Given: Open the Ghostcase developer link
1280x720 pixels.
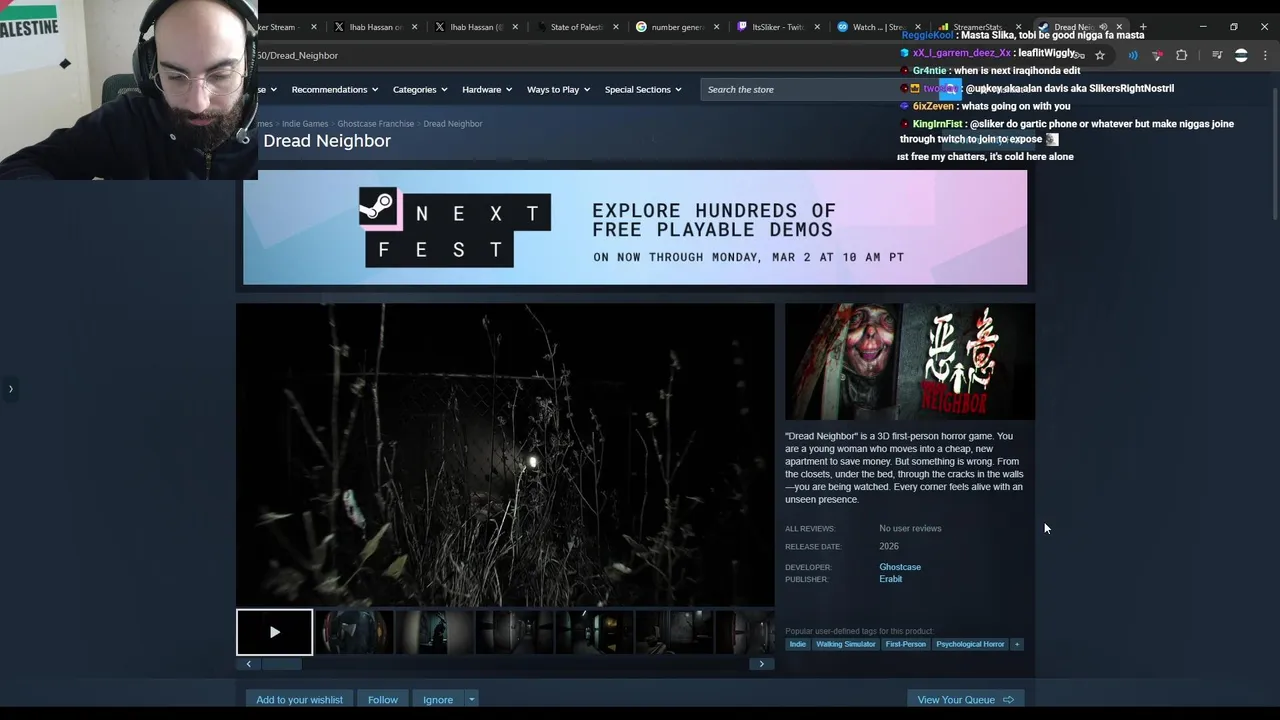Looking at the screenshot, I should coord(900,567).
